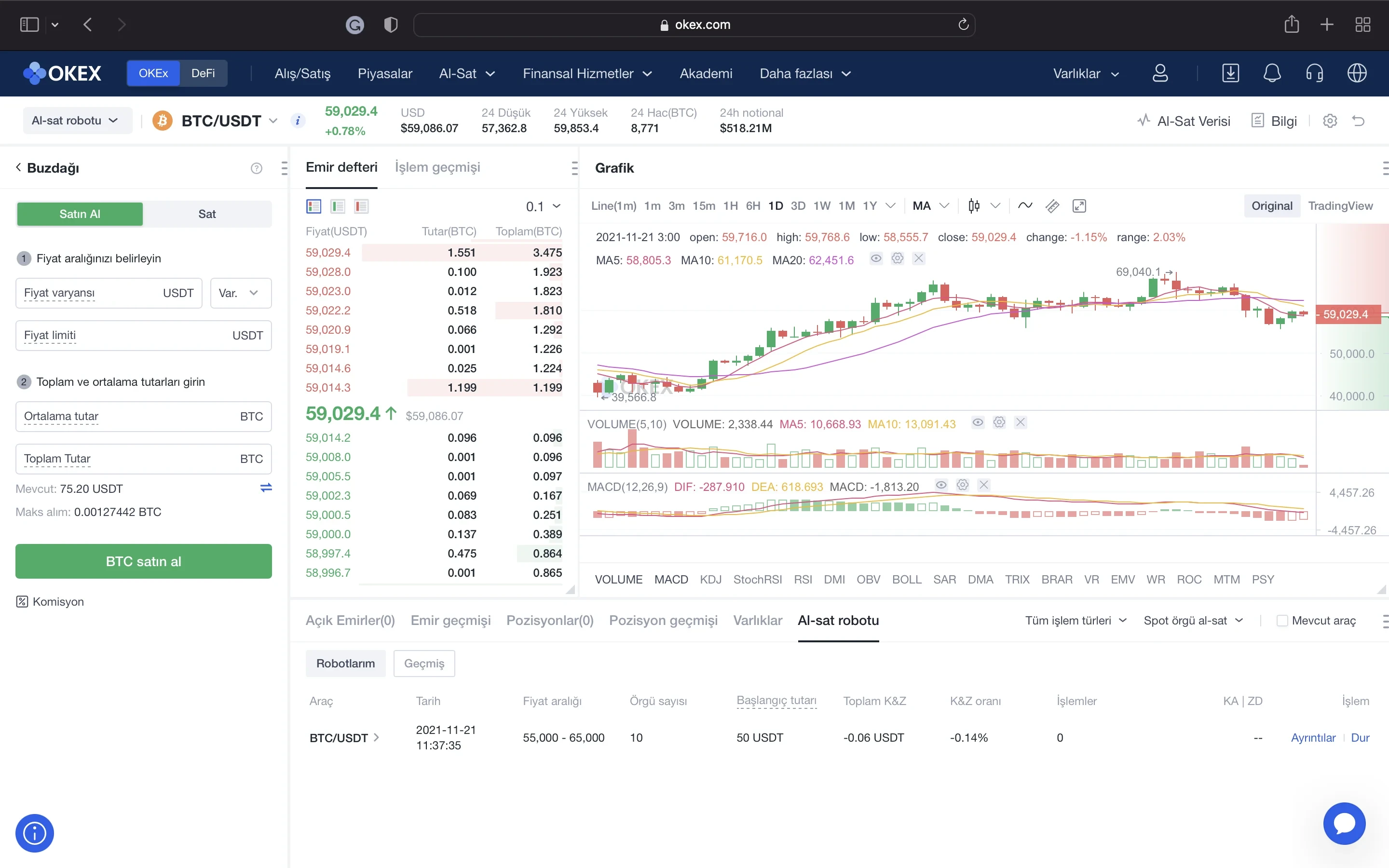Screen dimensions: 1389x868
Task: Open the chat support bubble
Action: click(1344, 823)
